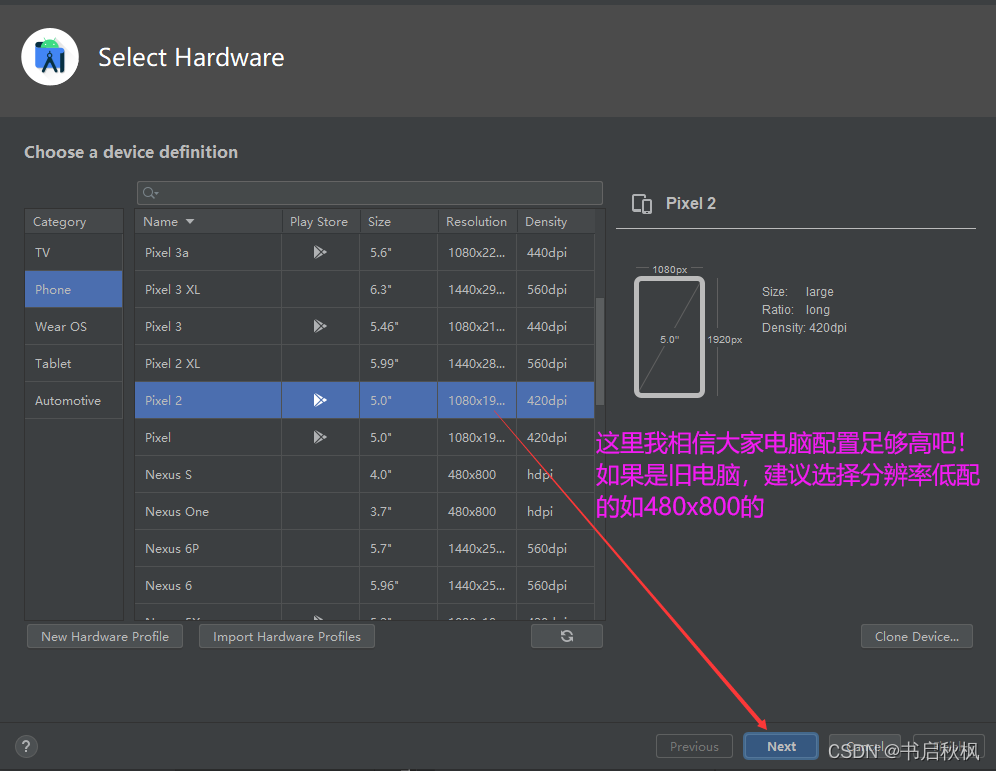996x771 pixels.
Task: Select Pixel 3 XL device row
Action: 365,289
